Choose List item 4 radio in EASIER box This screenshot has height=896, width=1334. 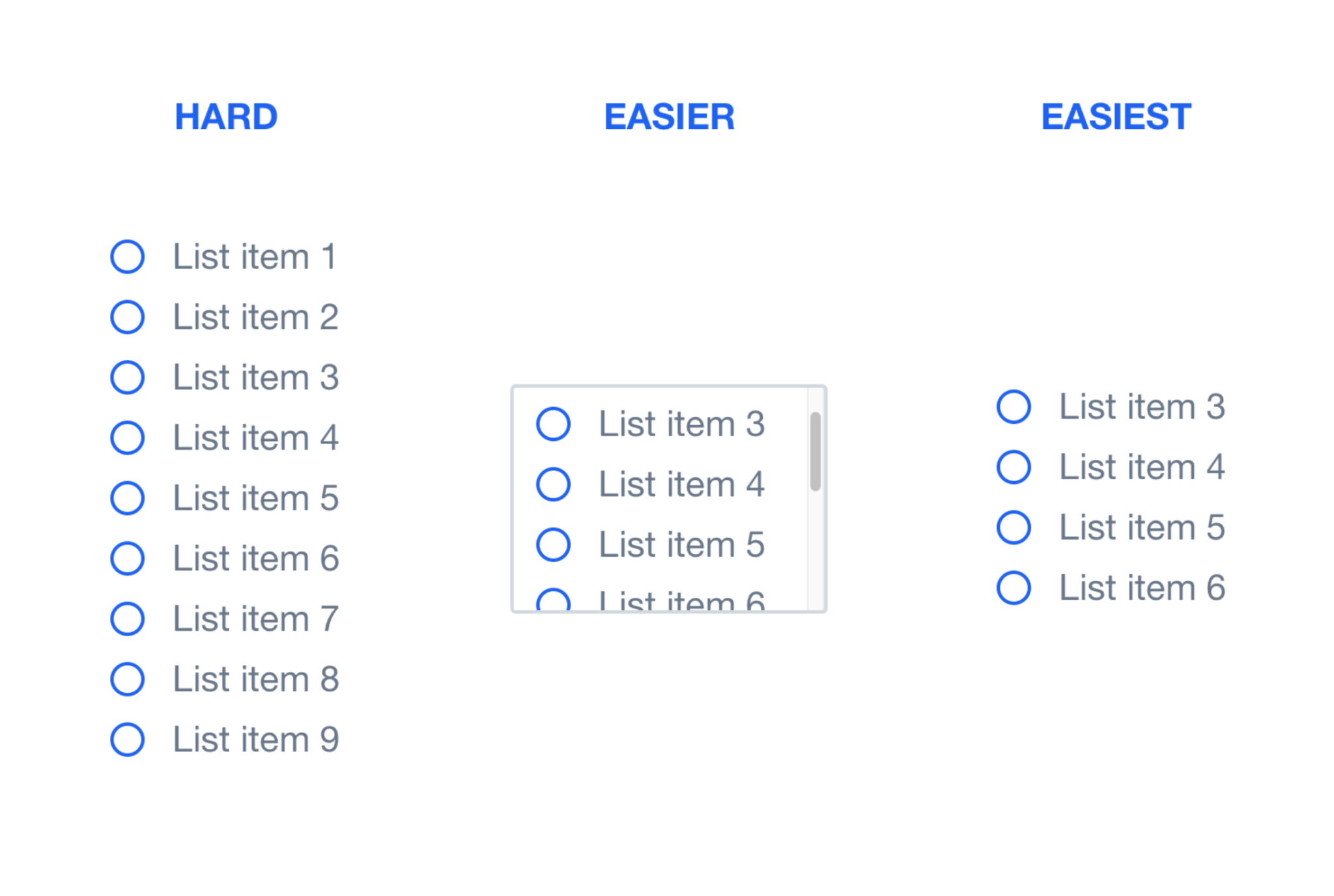point(553,484)
